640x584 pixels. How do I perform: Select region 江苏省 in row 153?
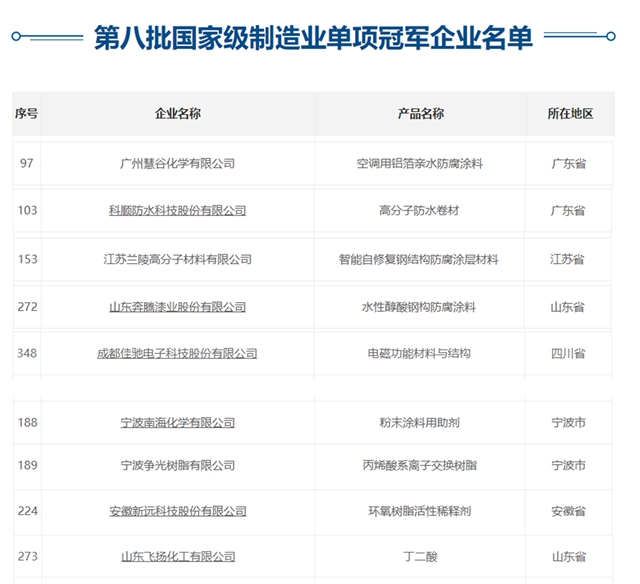click(567, 260)
